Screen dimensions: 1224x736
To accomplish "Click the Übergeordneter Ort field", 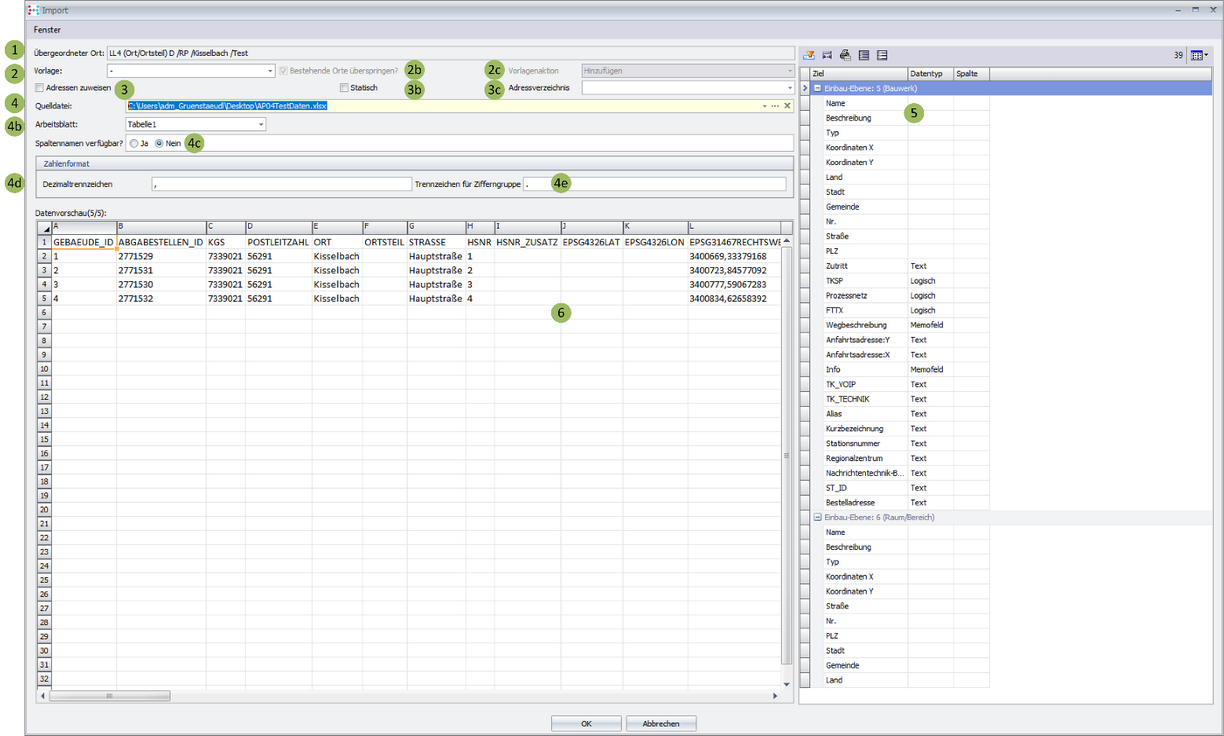I will coord(450,52).
